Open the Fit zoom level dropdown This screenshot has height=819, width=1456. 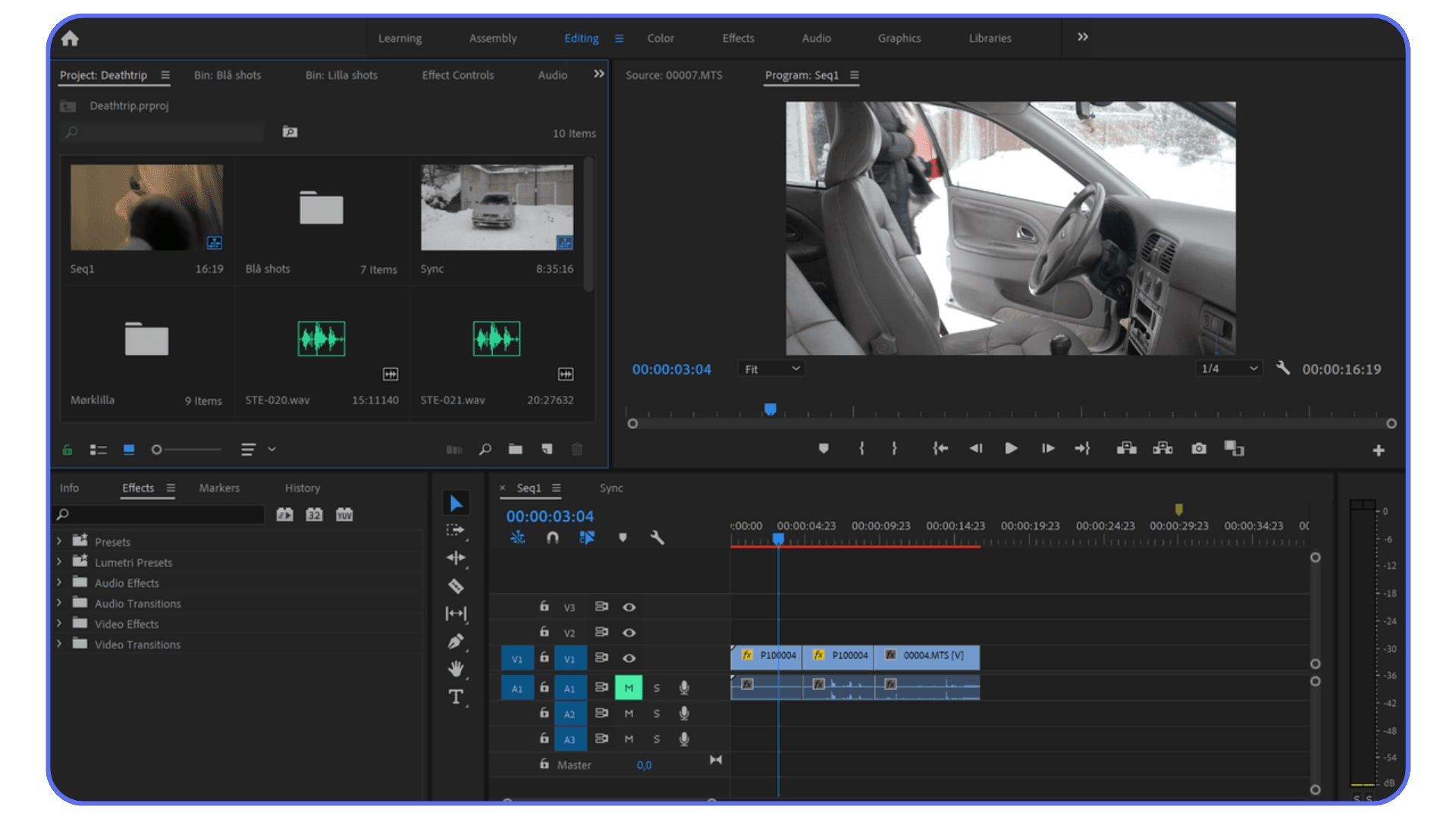(x=770, y=369)
